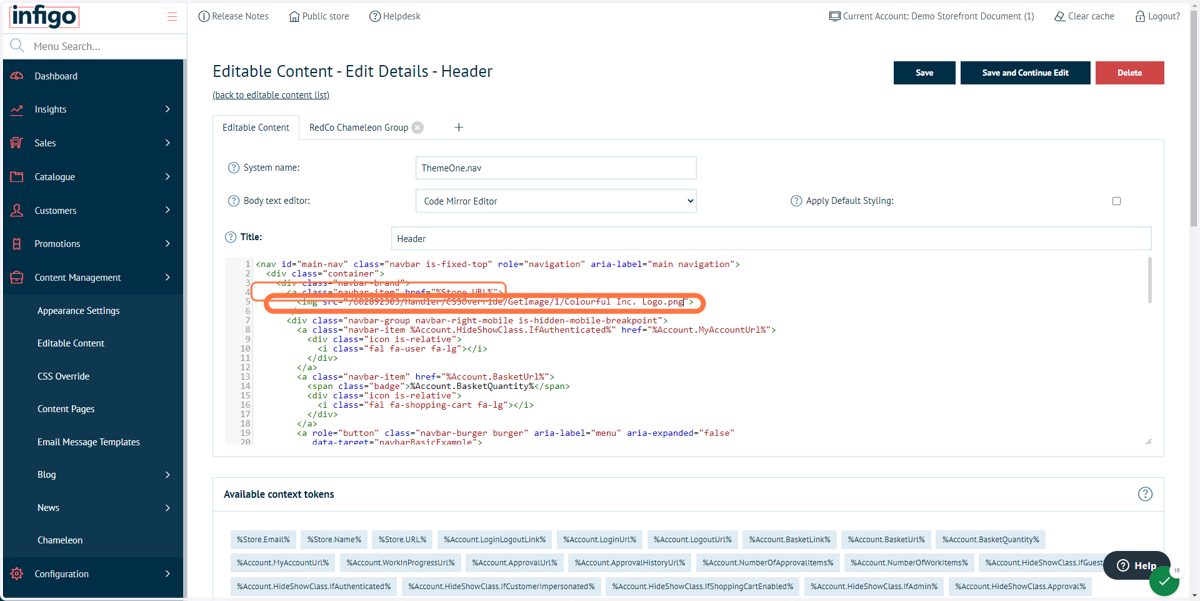
Task: Follow back to editable content list link
Action: [x=271, y=95]
